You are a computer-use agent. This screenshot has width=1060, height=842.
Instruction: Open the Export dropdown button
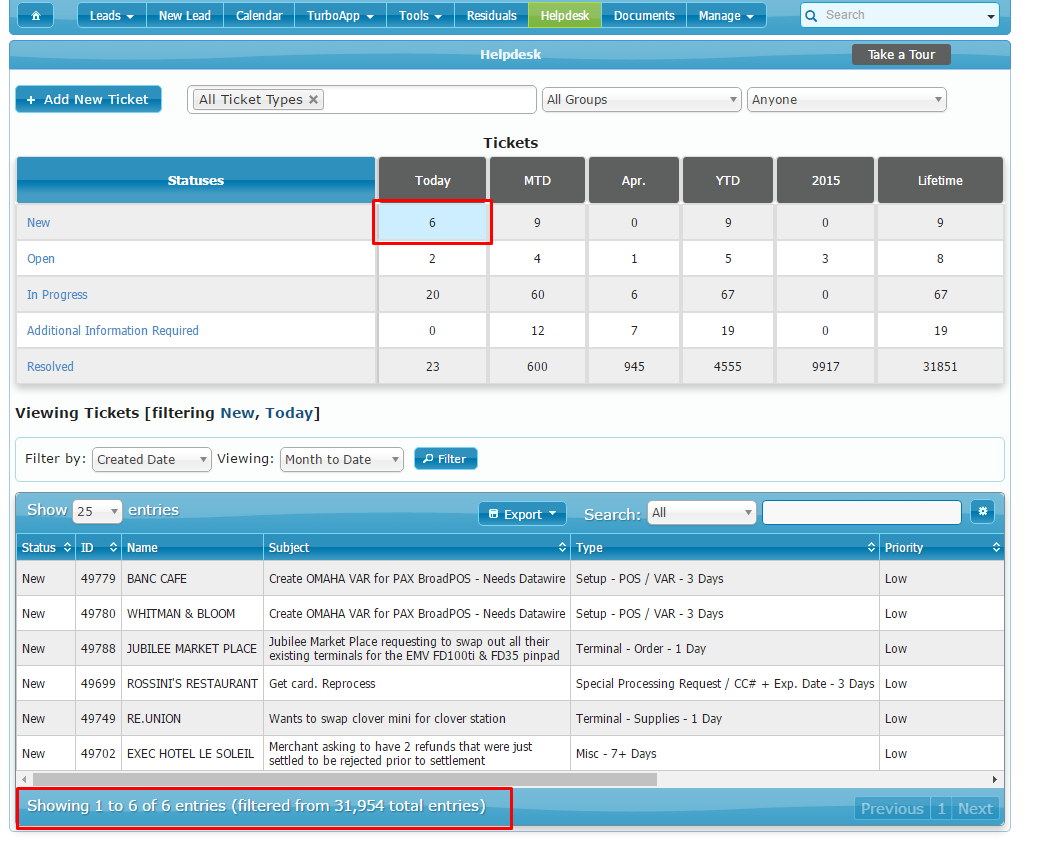pos(522,514)
